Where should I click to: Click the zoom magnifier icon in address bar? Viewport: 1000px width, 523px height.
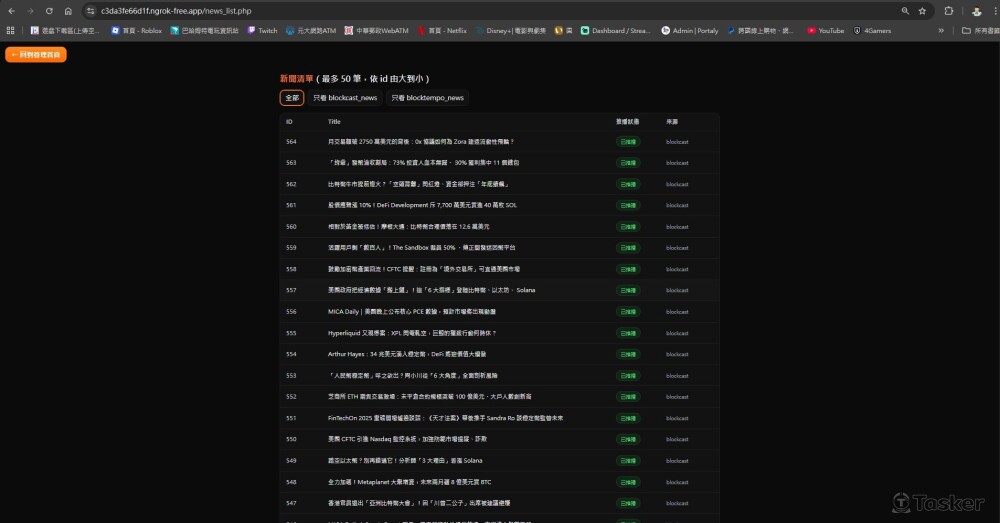pos(904,10)
